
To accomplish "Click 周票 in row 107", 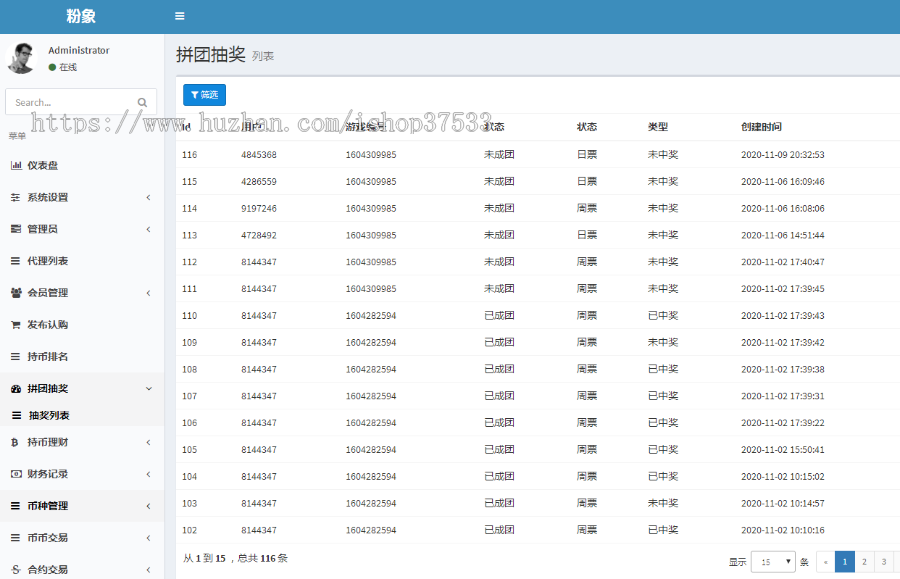I will (587, 396).
